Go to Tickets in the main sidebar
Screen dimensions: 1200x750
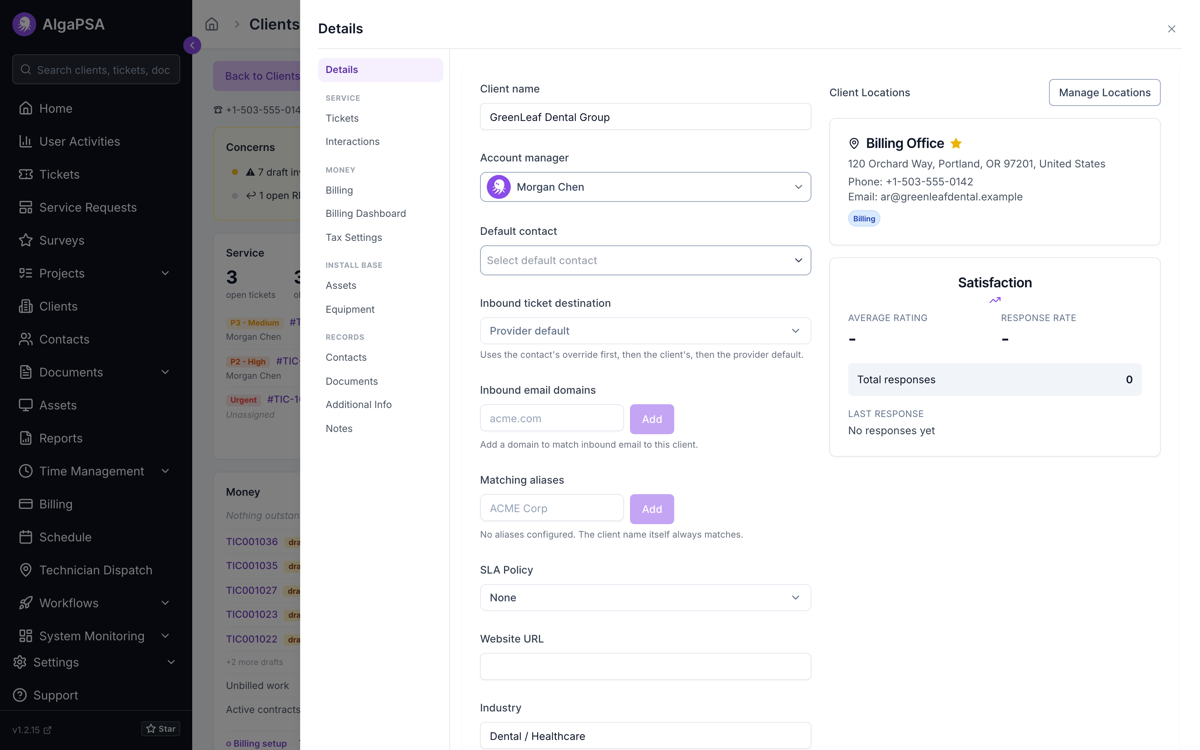click(x=59, y=174)
